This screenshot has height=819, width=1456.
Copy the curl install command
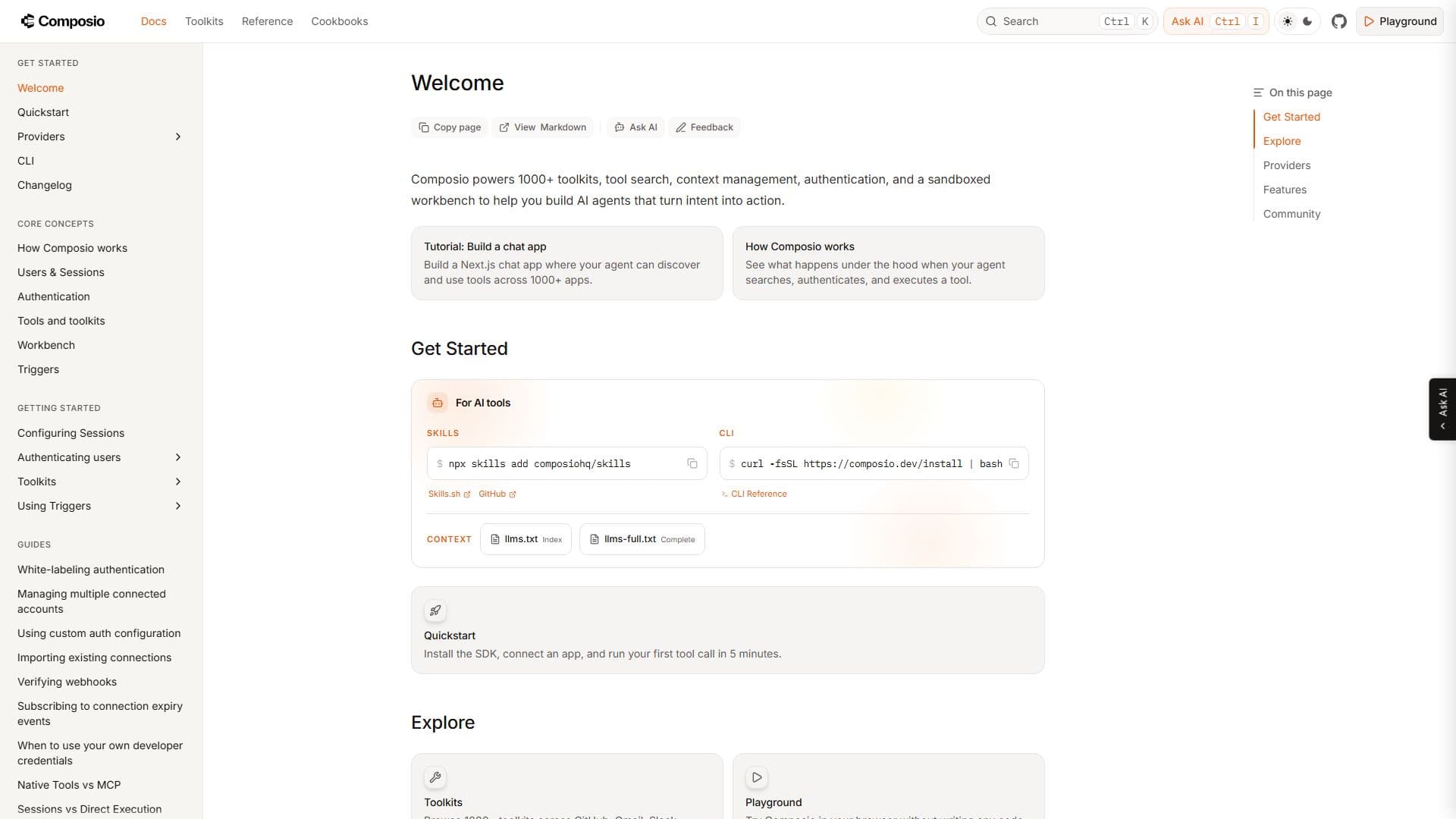[1014, 463]
